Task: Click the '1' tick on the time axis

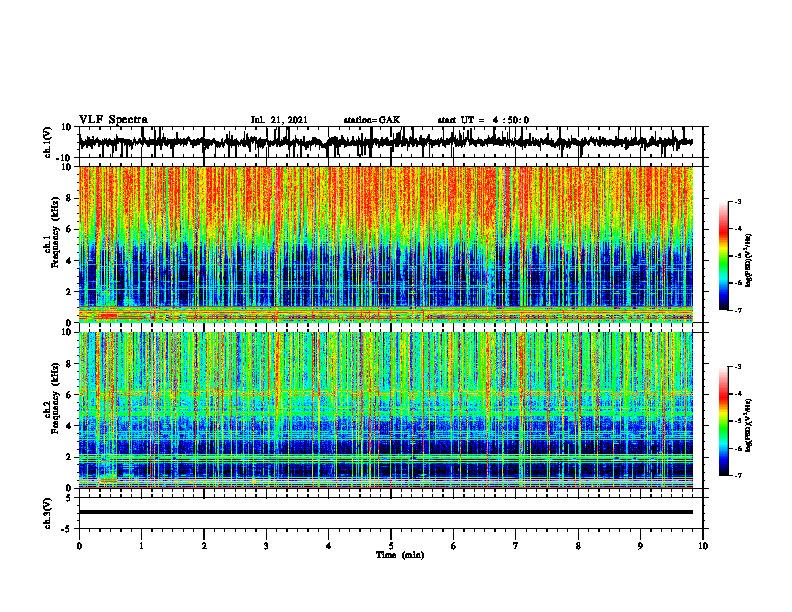Action: pyautogui.click(x=142, y=546)
